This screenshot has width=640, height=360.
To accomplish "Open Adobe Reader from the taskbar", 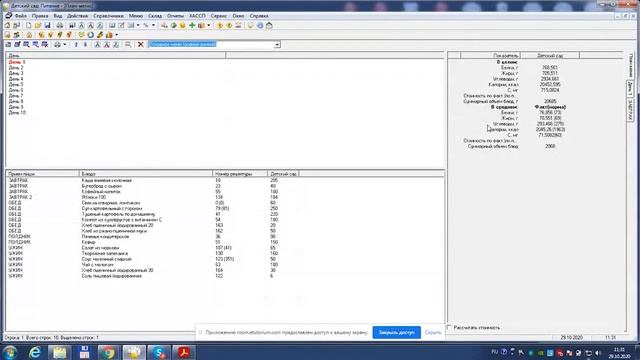I will click(184, 352).
